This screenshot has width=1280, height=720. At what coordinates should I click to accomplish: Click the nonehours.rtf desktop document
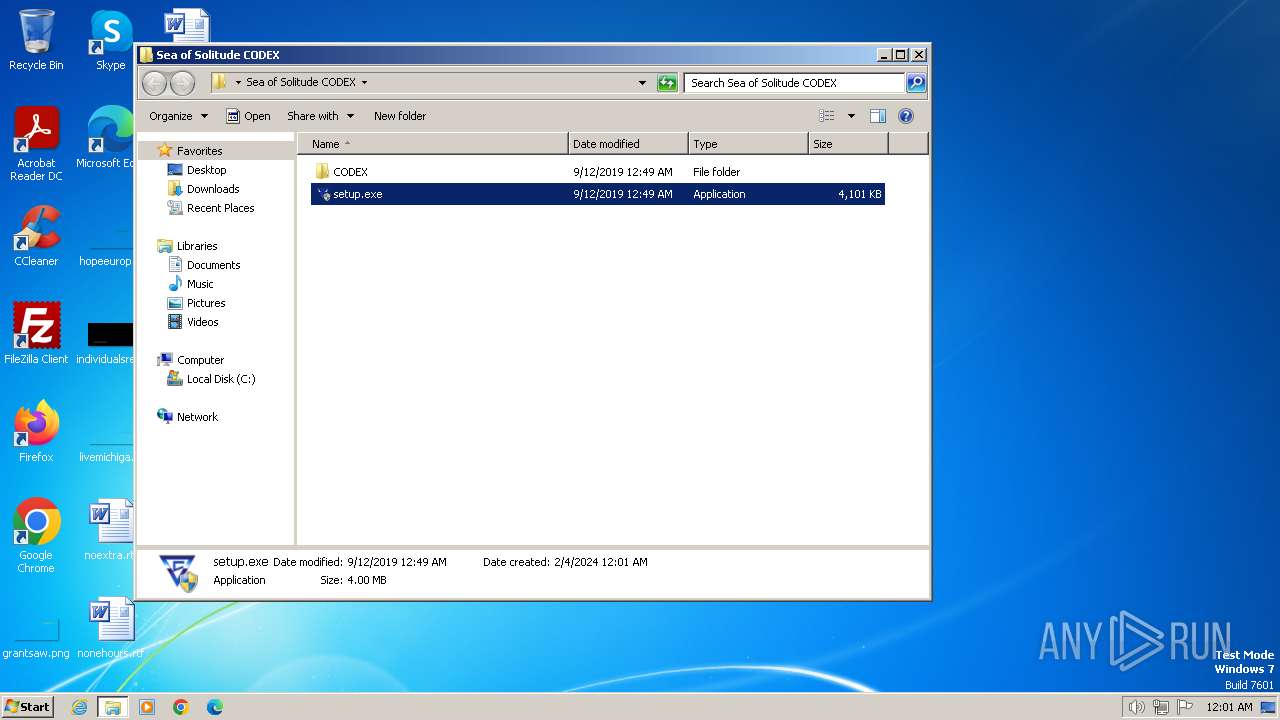point(110,628)
